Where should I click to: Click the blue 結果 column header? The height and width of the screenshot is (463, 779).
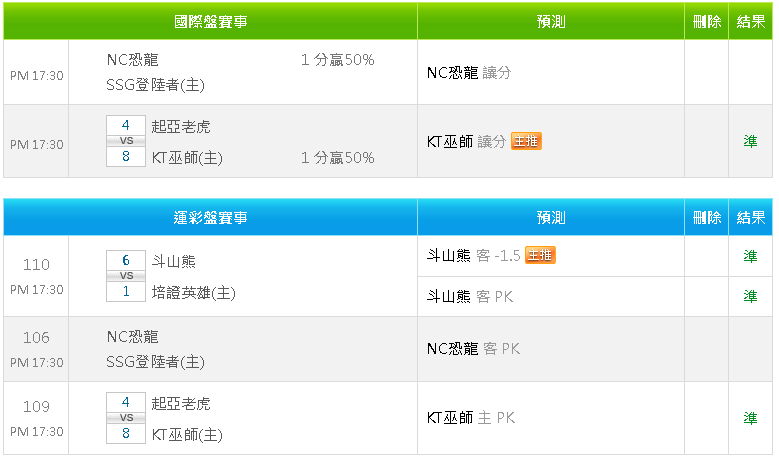pos(750,217)
